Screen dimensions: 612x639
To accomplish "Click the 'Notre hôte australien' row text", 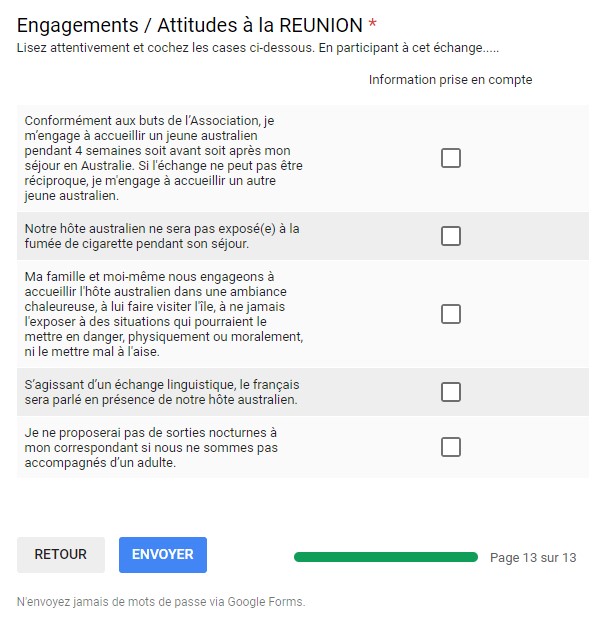I will (x=162, y=236).
